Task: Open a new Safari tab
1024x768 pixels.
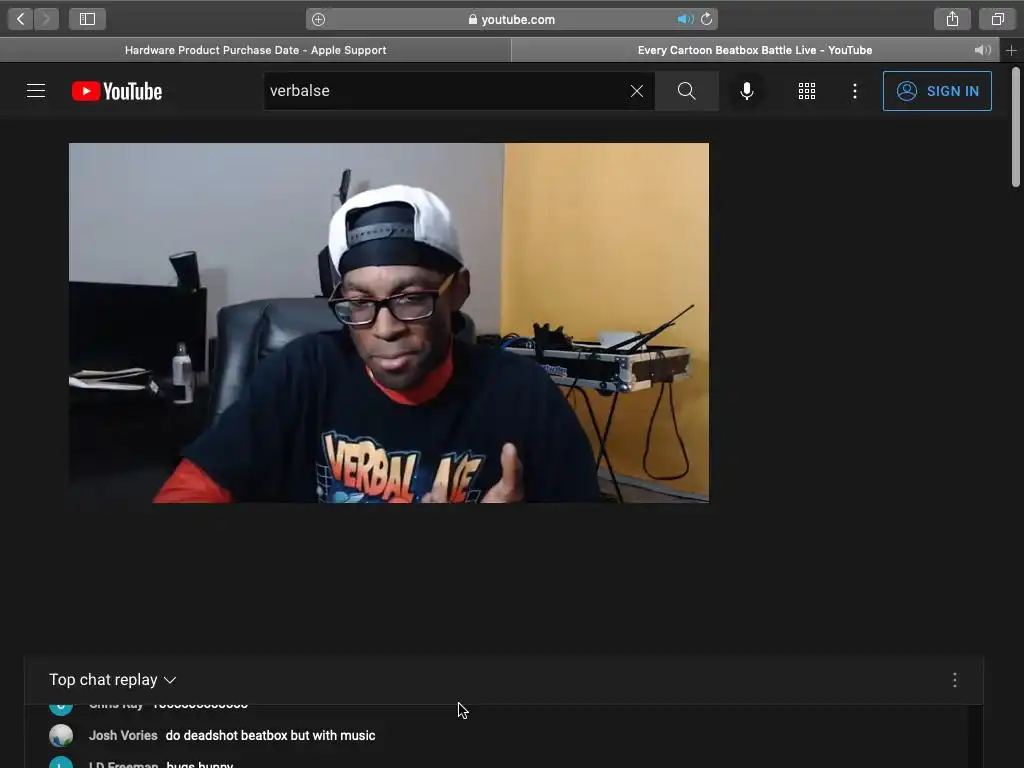Action: 1012,50
